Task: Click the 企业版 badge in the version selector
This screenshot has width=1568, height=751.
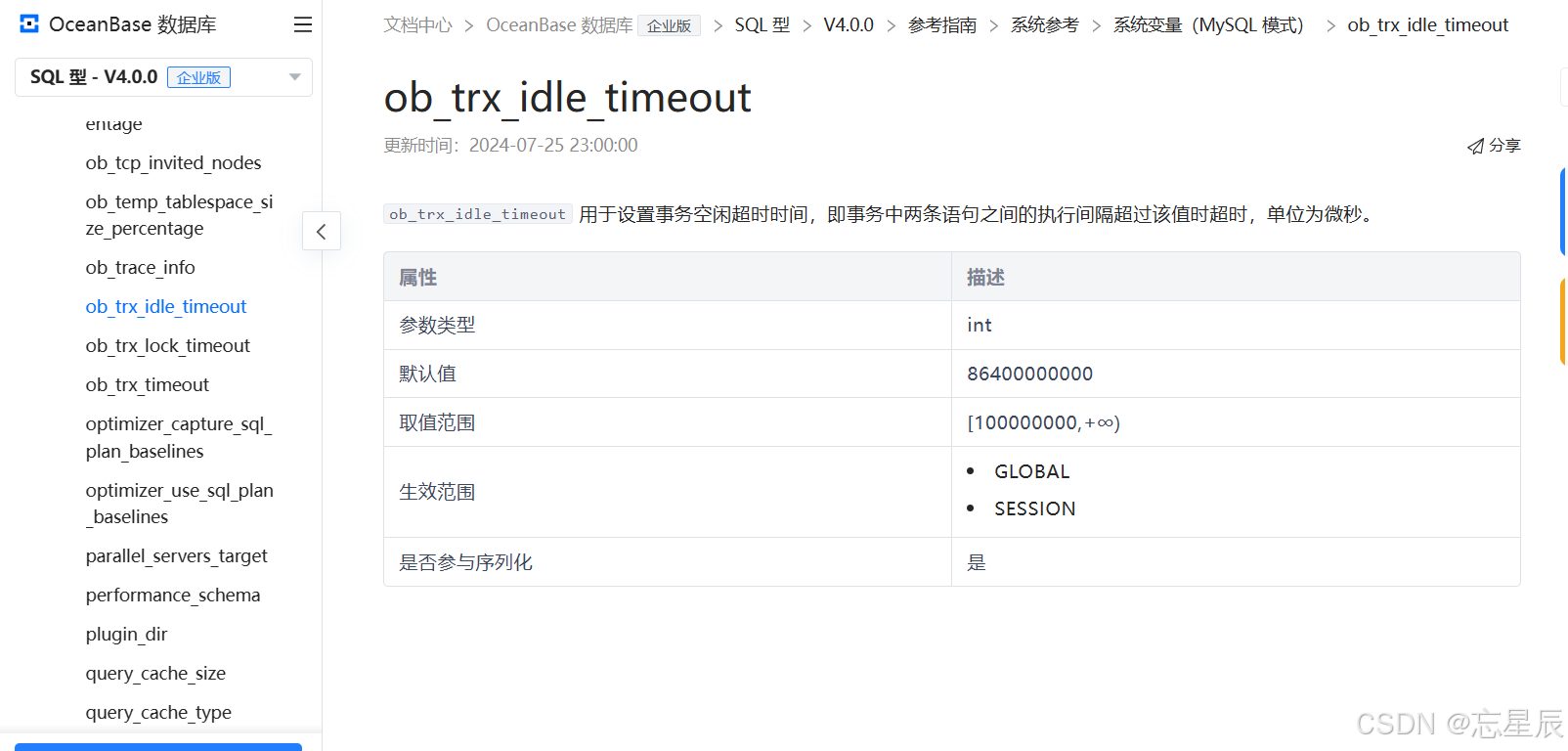Action: pos(198,77)
